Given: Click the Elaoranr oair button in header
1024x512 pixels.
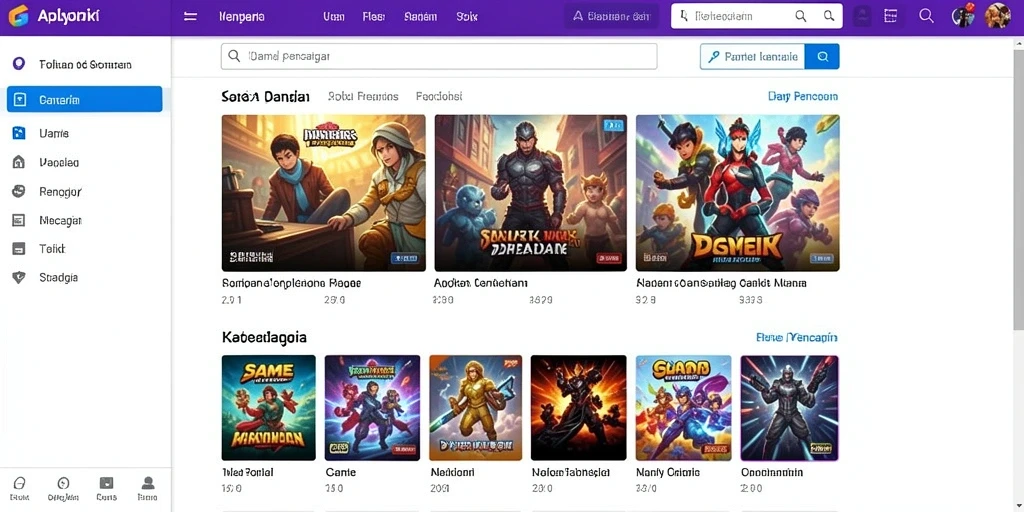Looking at the screenshot, I should 612,16.
